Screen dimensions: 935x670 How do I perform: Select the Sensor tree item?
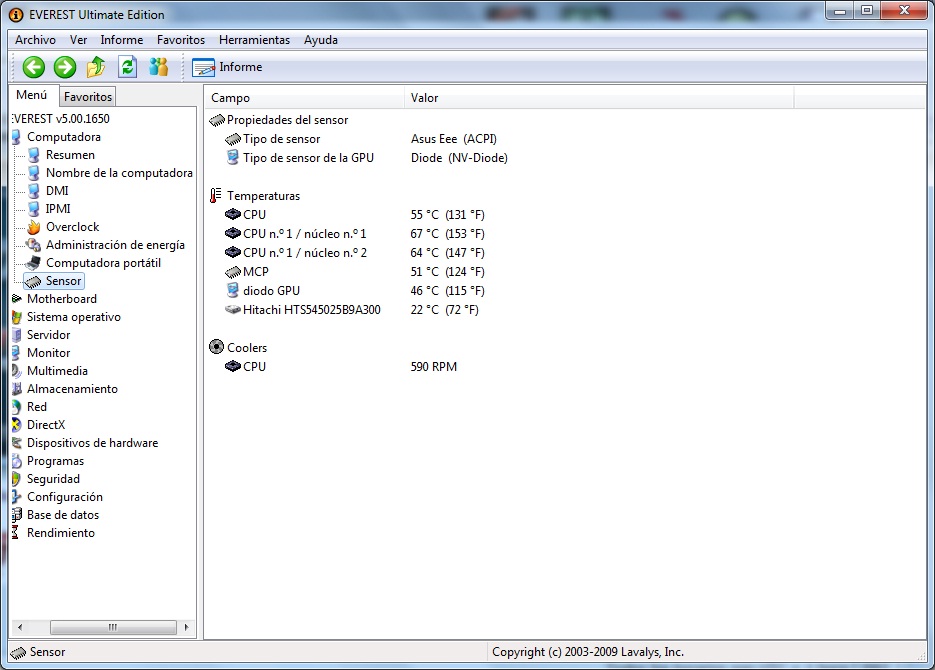pyautogui.click(x=54, y=281)
